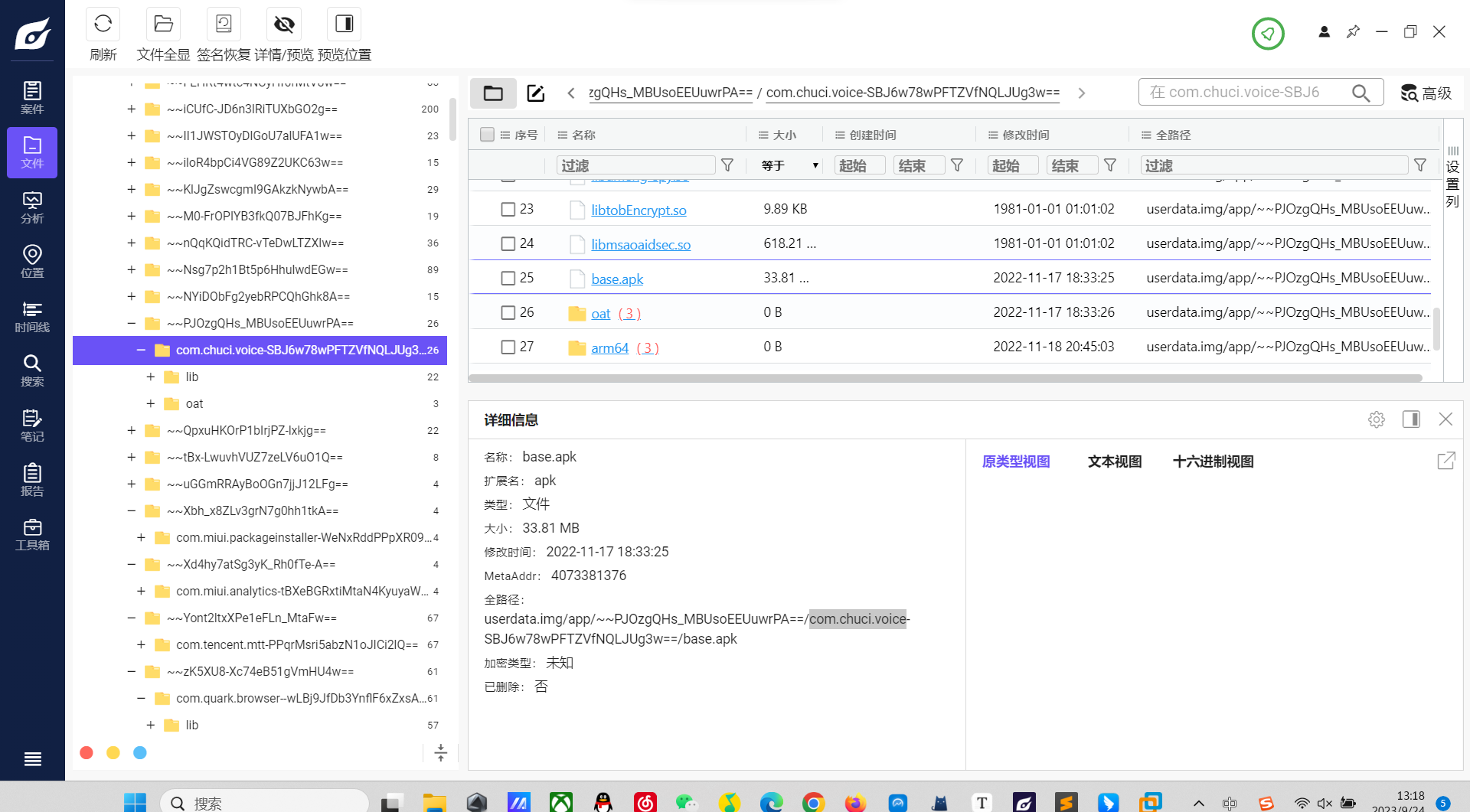Open the 位置 location sidebar section

click(32, 262)
